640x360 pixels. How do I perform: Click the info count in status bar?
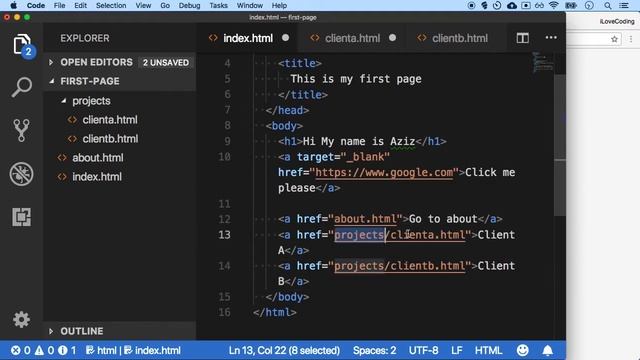[67, 350]
